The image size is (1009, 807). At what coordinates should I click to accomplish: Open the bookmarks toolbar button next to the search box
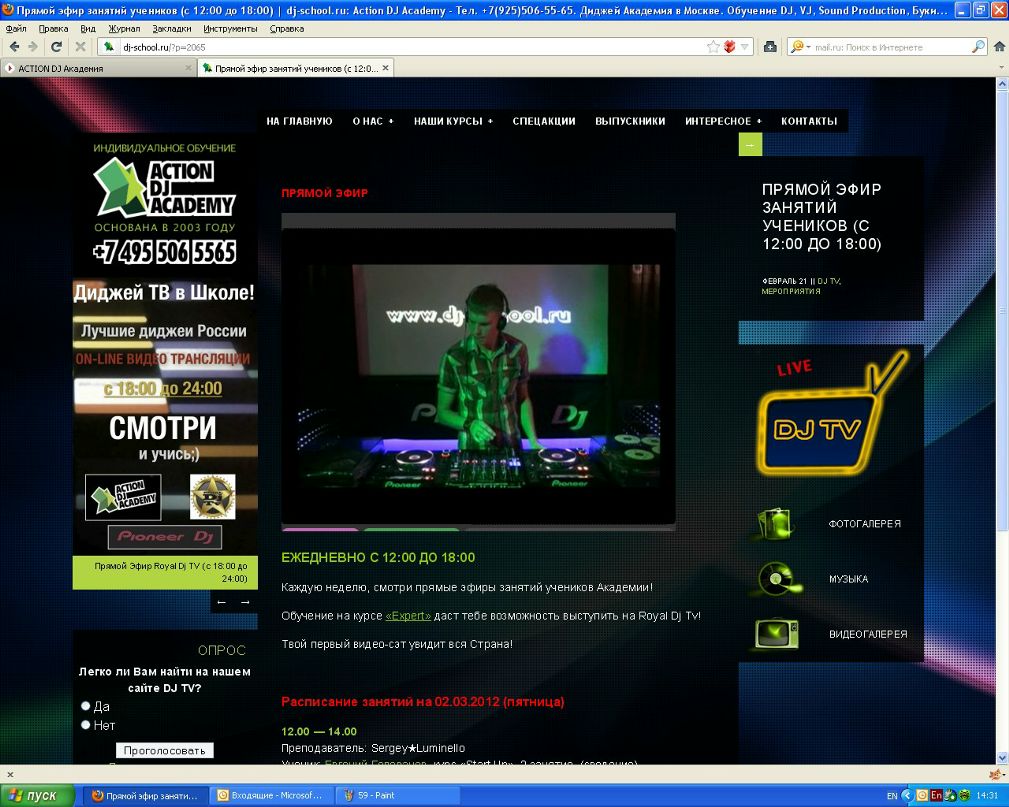point(770,46)
